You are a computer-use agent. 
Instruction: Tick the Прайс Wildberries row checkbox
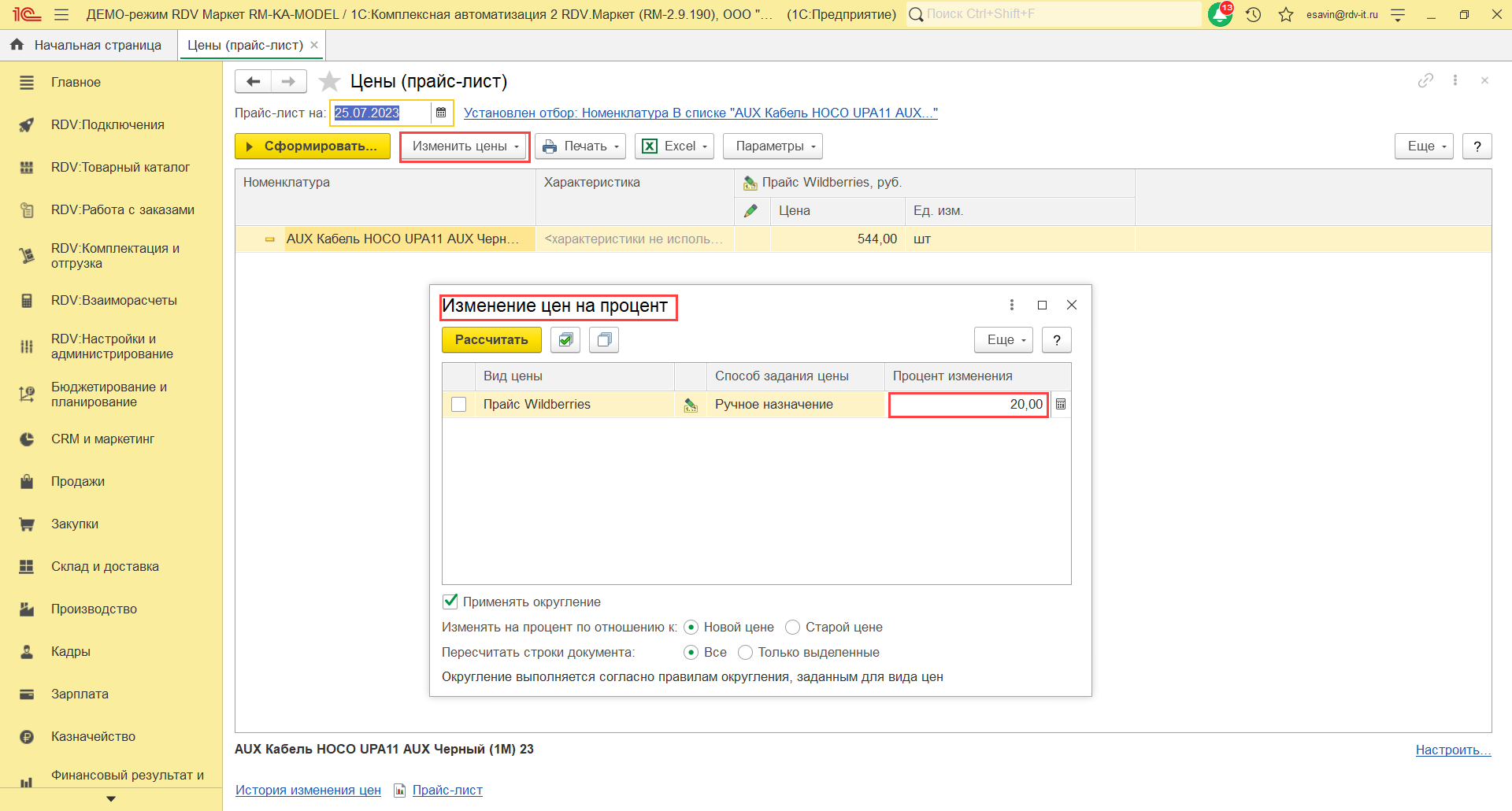click(x=459, y=405)
